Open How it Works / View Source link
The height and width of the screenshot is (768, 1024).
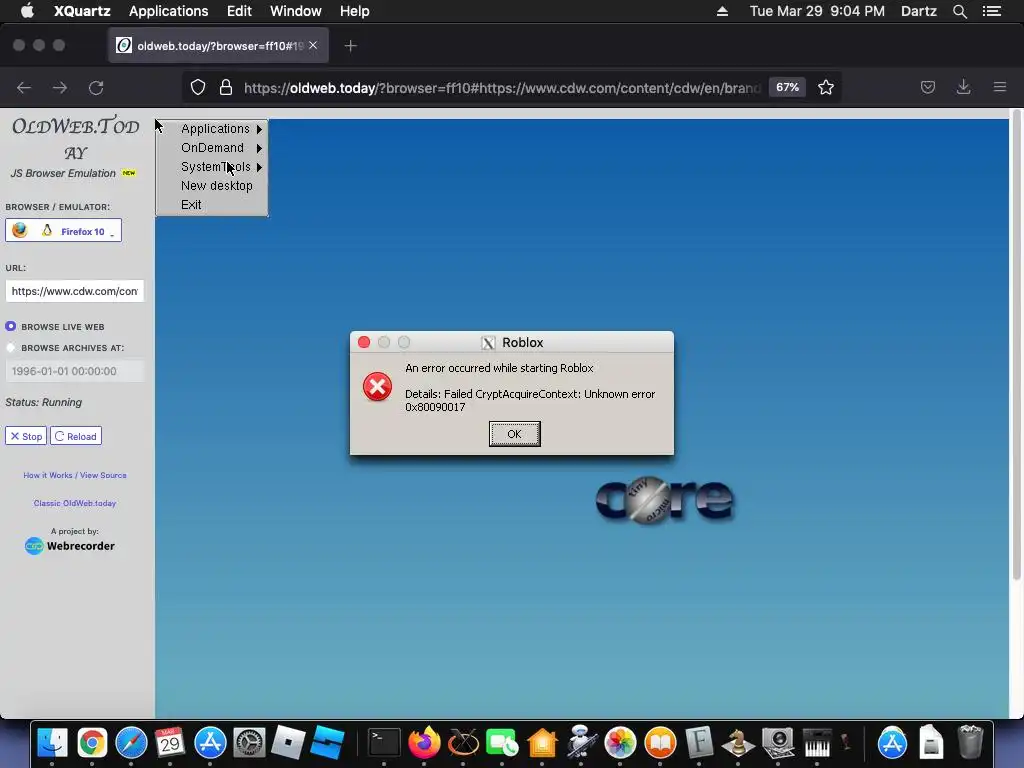click(x=75, y=475)
